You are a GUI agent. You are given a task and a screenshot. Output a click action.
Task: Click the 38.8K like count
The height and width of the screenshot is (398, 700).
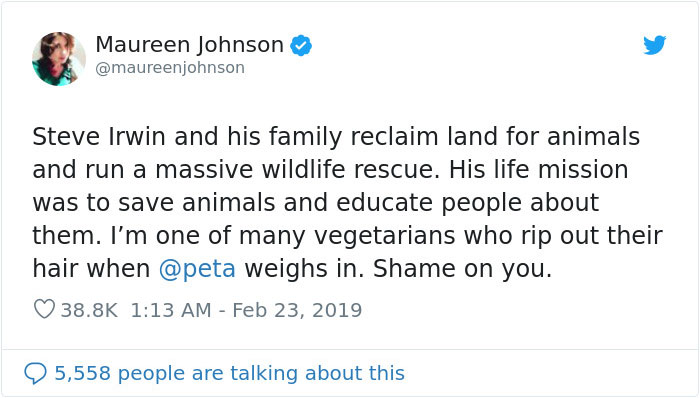click(89, 310)
